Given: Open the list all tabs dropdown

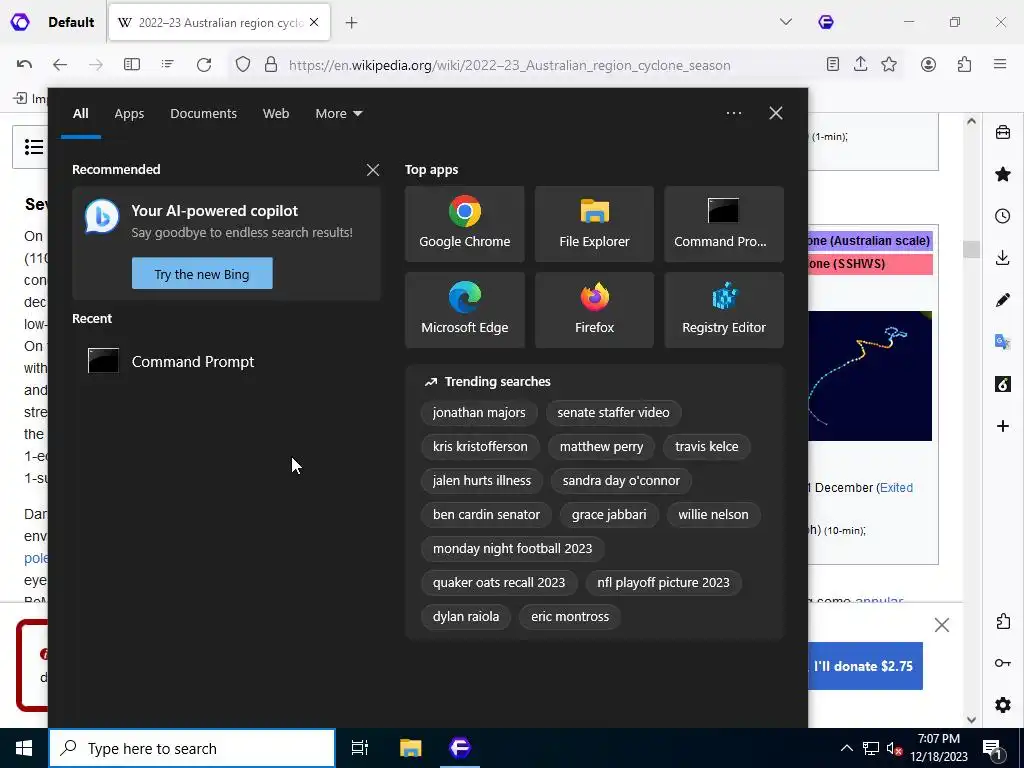Looking at the screenshot, I should 786,22.
